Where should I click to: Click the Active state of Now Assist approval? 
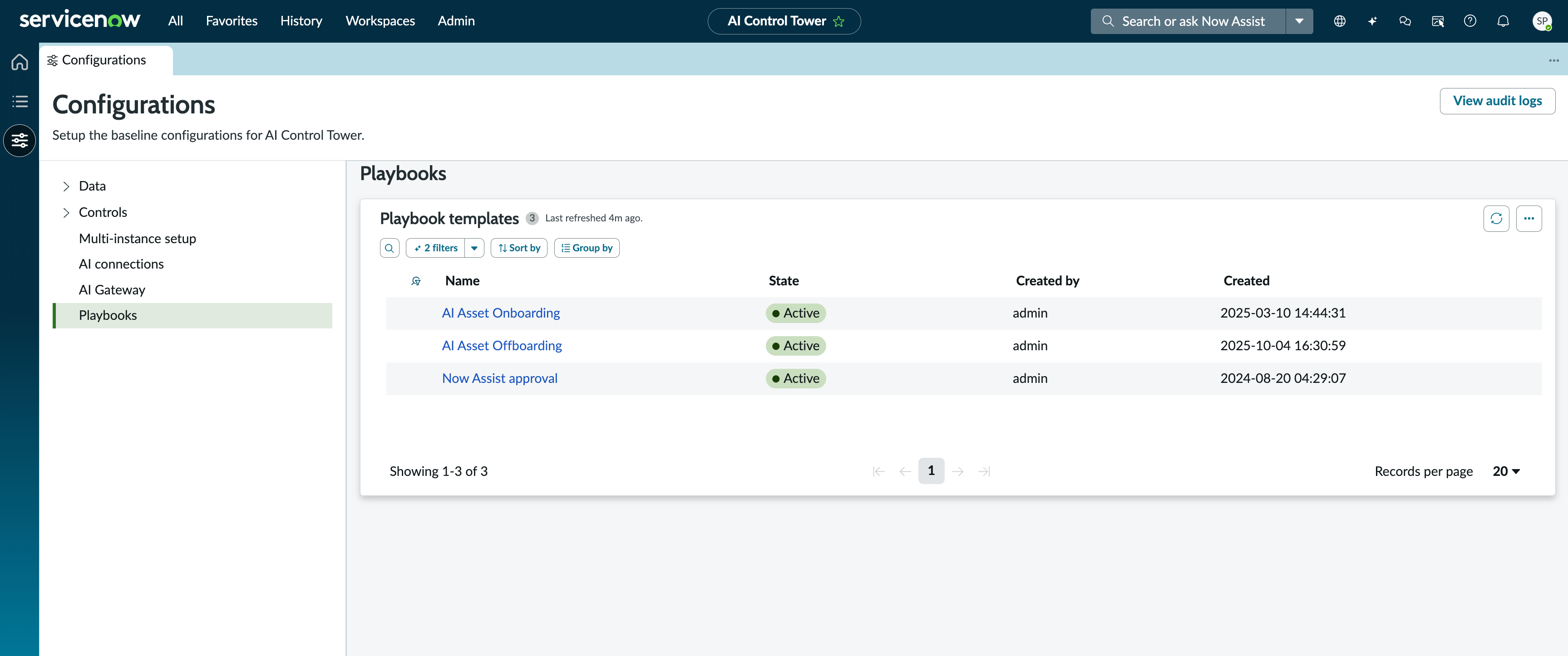795,378
